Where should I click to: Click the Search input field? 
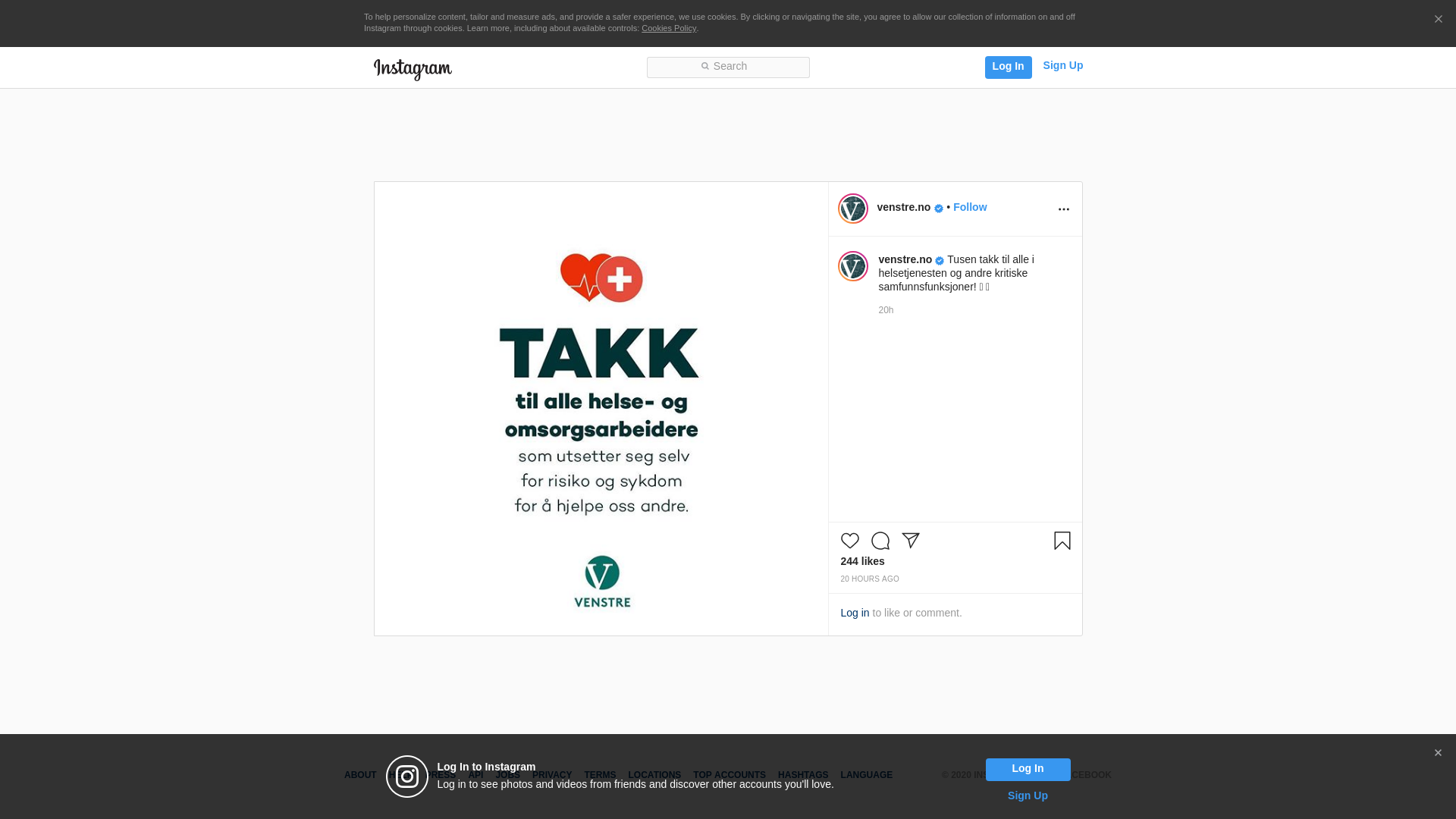(x=728, y=67)
